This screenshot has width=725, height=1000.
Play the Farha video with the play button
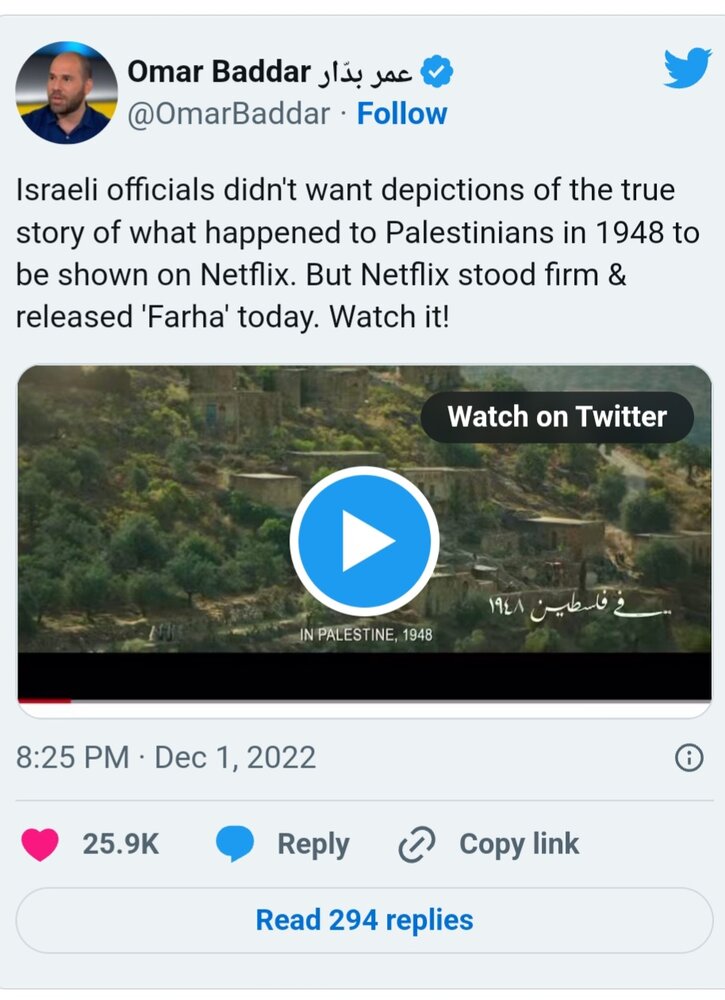click(x=362, y=538)
